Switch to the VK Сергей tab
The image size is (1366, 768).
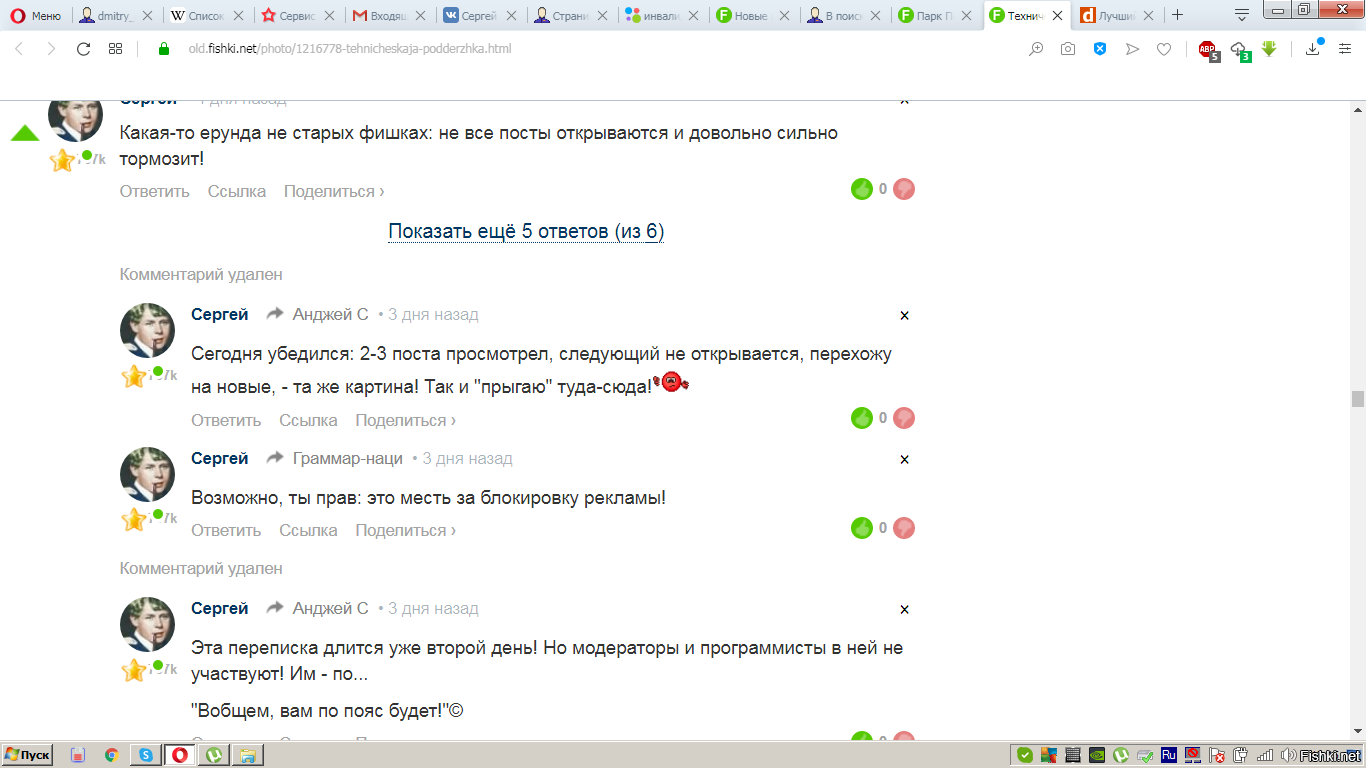coord(480,16)
